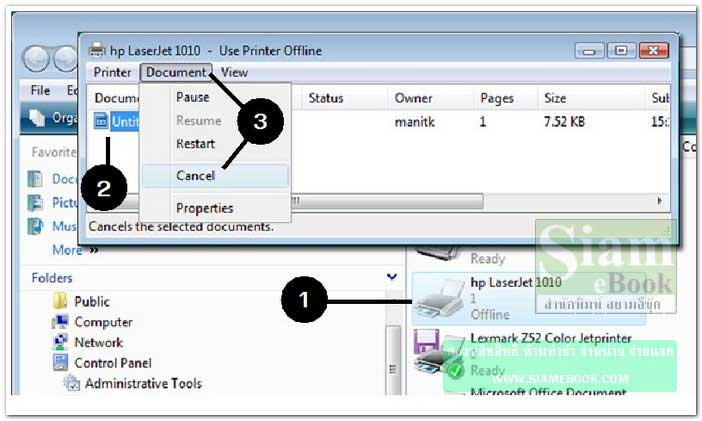Click the 7.52 KB size value
Viewport: 702px width, 421px height.
(564, 121)
